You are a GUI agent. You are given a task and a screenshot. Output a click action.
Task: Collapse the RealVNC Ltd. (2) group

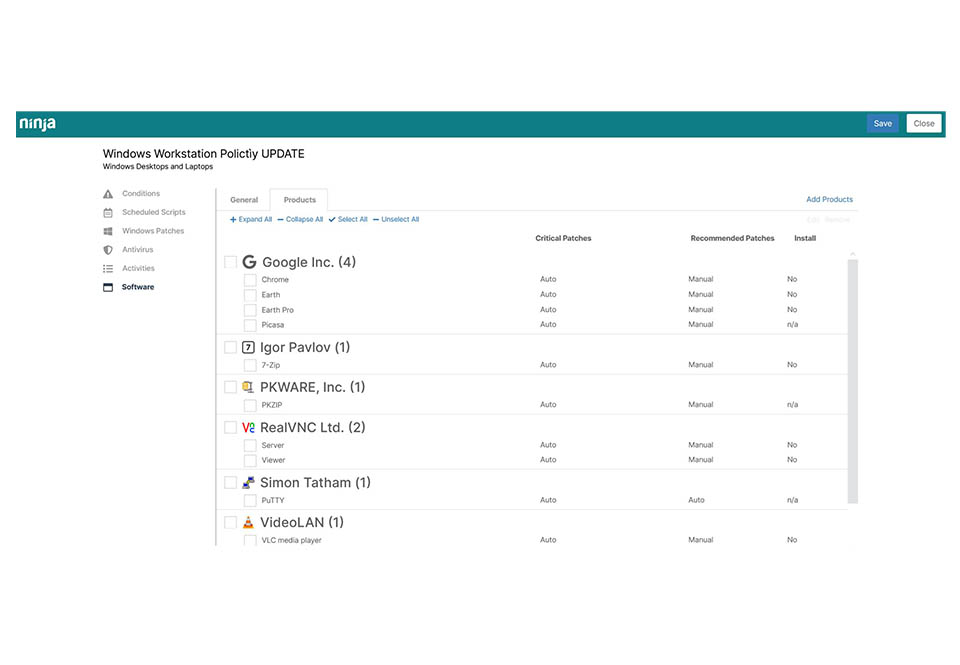pyautogui.click(x=312, y=427)
